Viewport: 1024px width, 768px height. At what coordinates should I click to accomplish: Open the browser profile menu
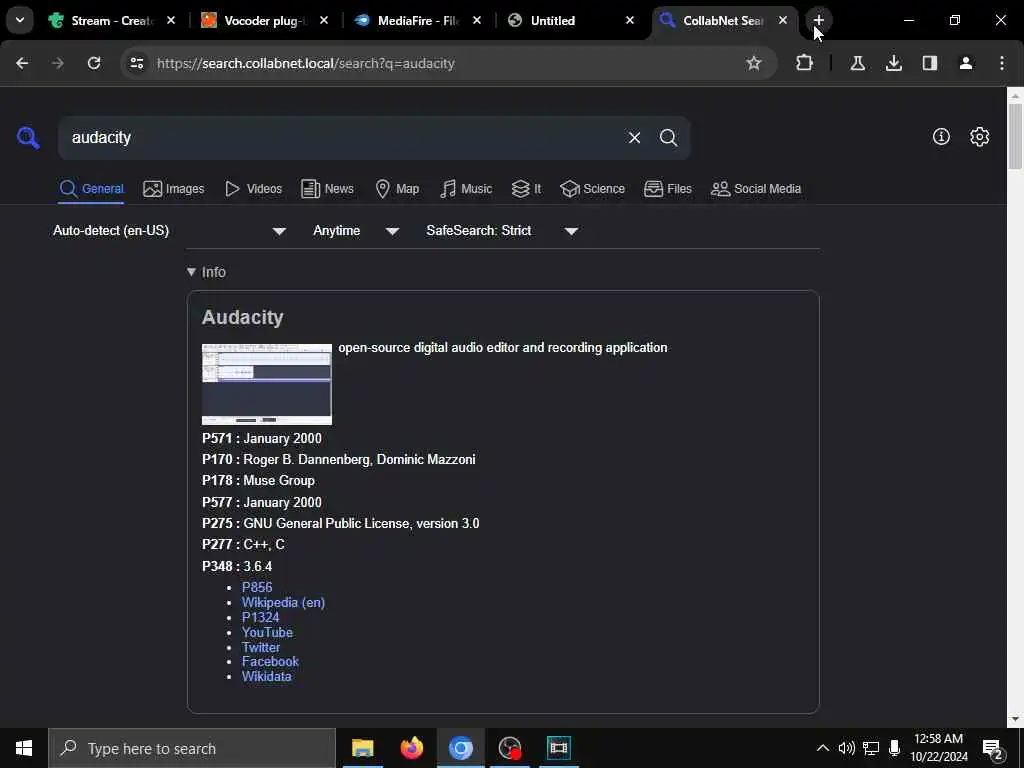click(x=965, y=63)
